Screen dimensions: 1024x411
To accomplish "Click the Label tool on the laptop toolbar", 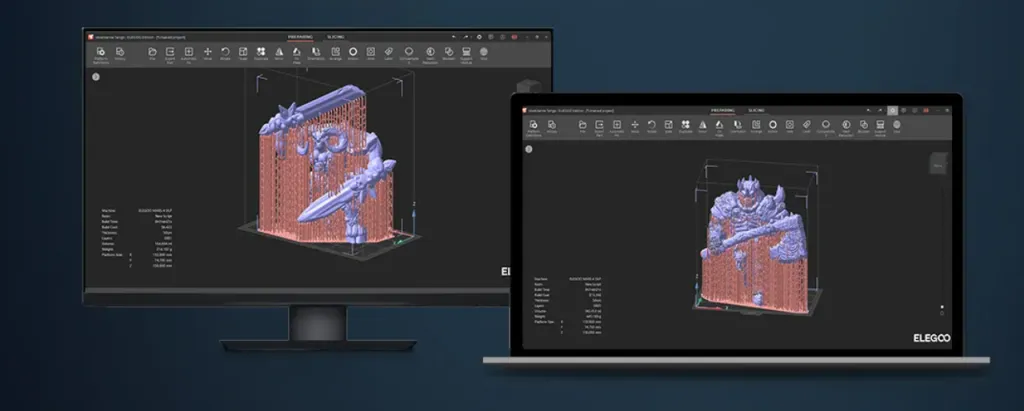I will click(x=808, y=126).
